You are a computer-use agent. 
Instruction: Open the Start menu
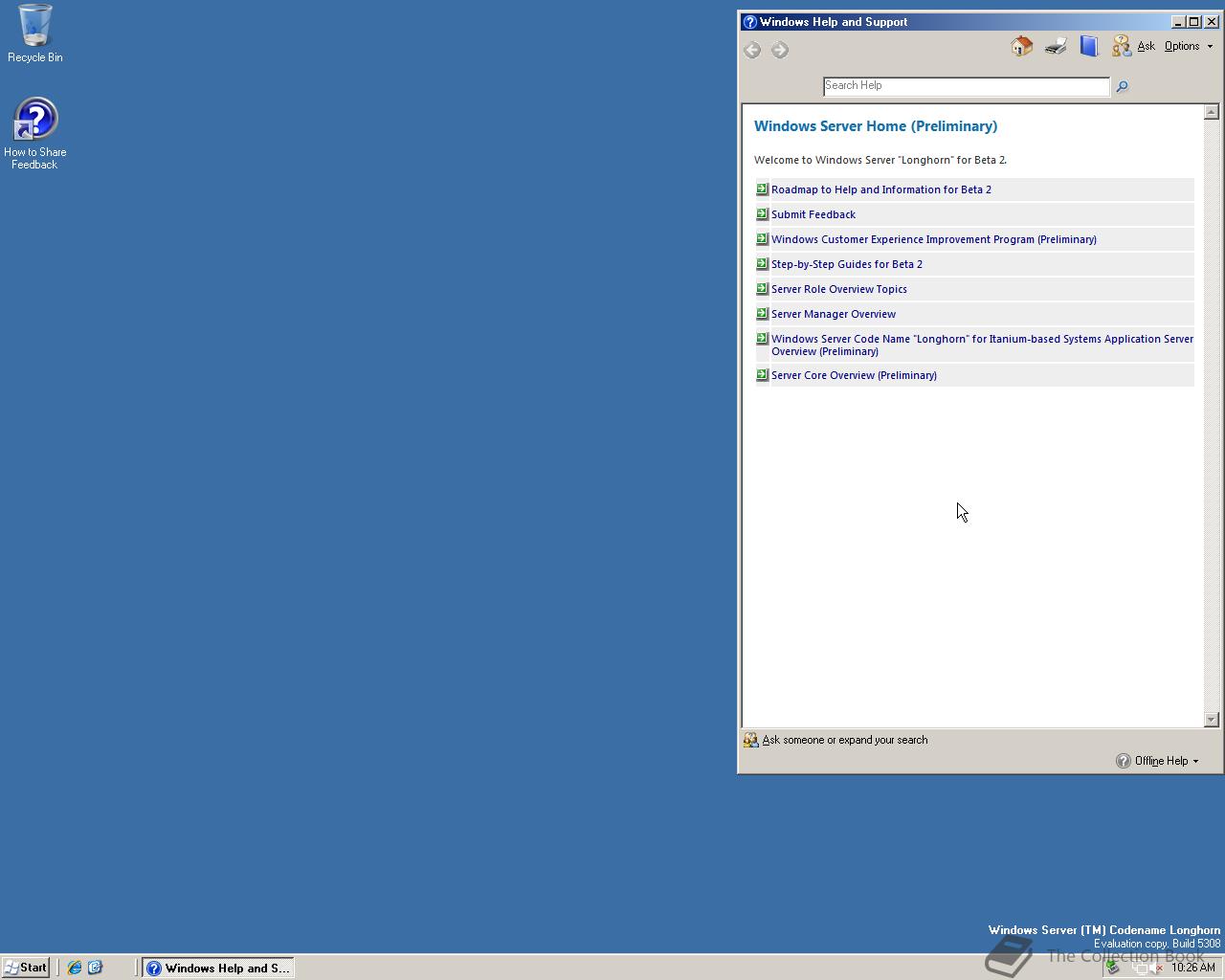click(x=26, y=968)
